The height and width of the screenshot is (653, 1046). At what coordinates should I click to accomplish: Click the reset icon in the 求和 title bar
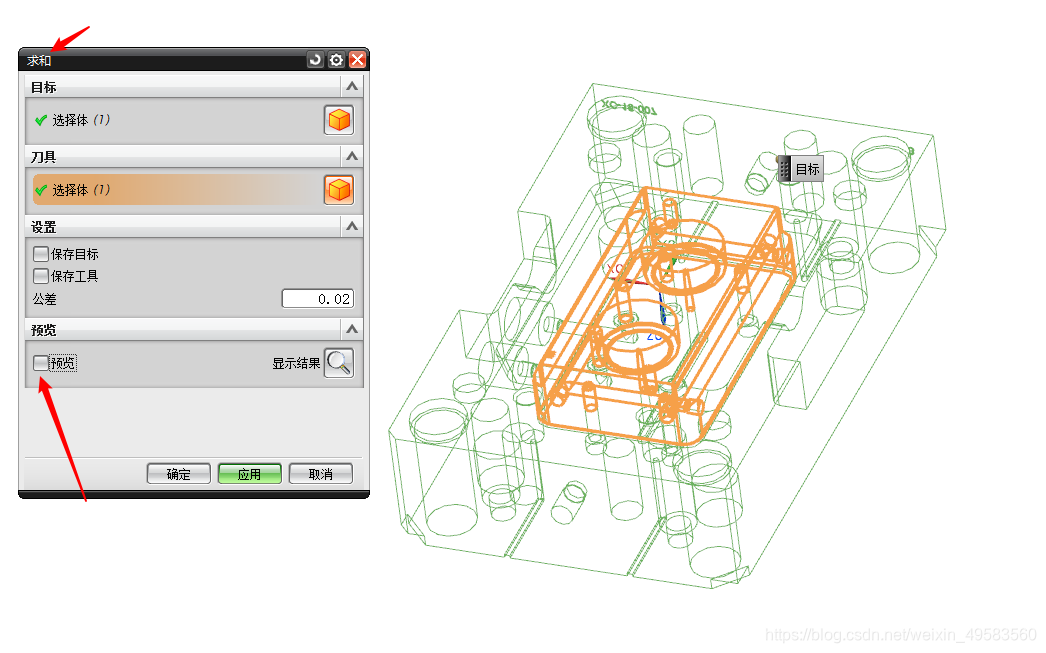pyautogui.click(x=315, y=60)
